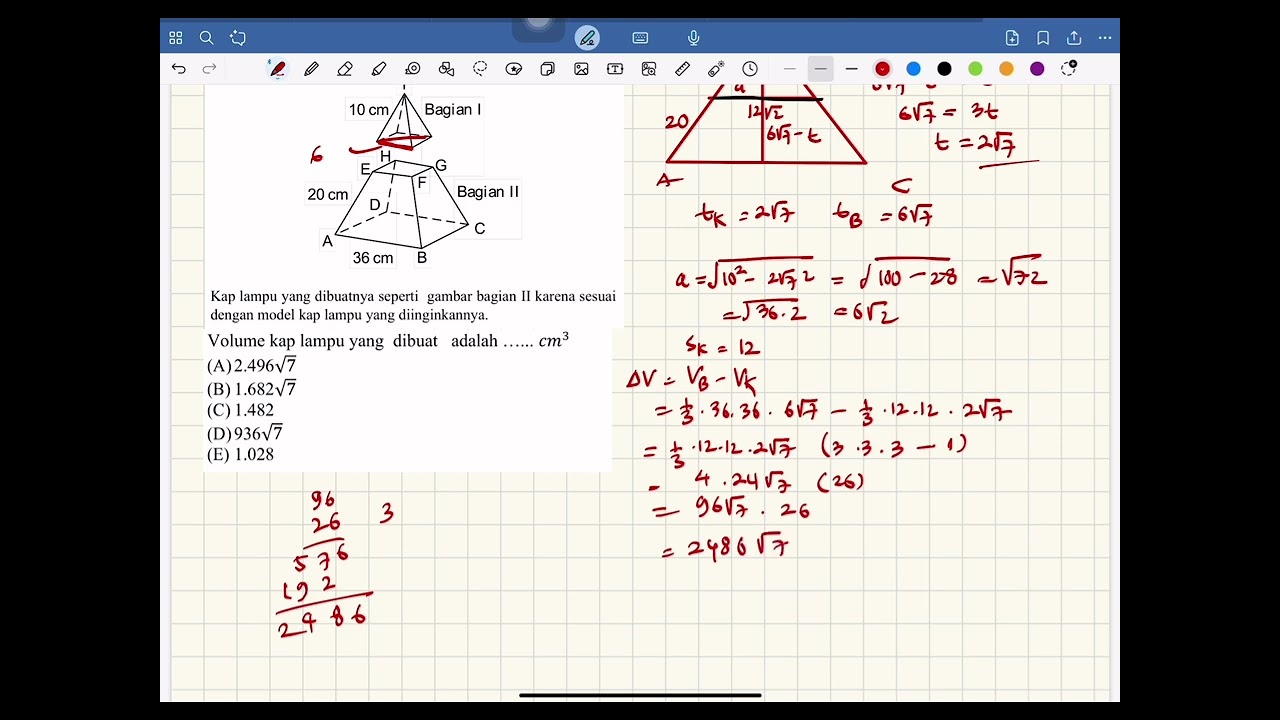This screenshot has height=720, width=1280.
Task: Tap the 'Bagian II' label
Action: tap(488, 192)
